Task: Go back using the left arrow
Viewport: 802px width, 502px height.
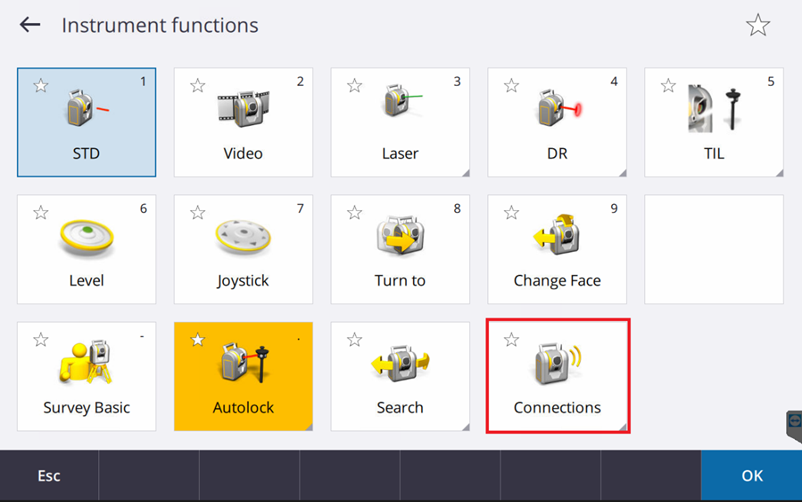Action: tap(30, 25)
